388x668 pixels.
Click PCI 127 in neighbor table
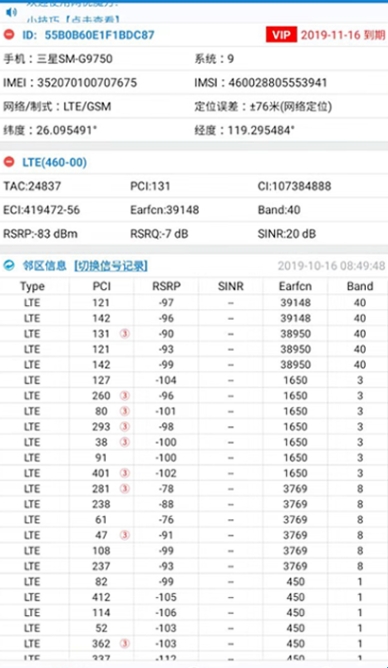[101, 380]
